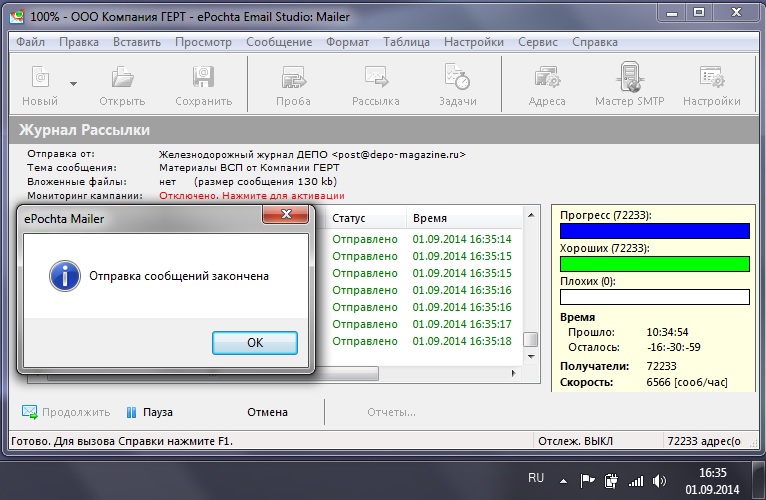
Task: Open the Адреса address book icon
Action: (547, 77)
